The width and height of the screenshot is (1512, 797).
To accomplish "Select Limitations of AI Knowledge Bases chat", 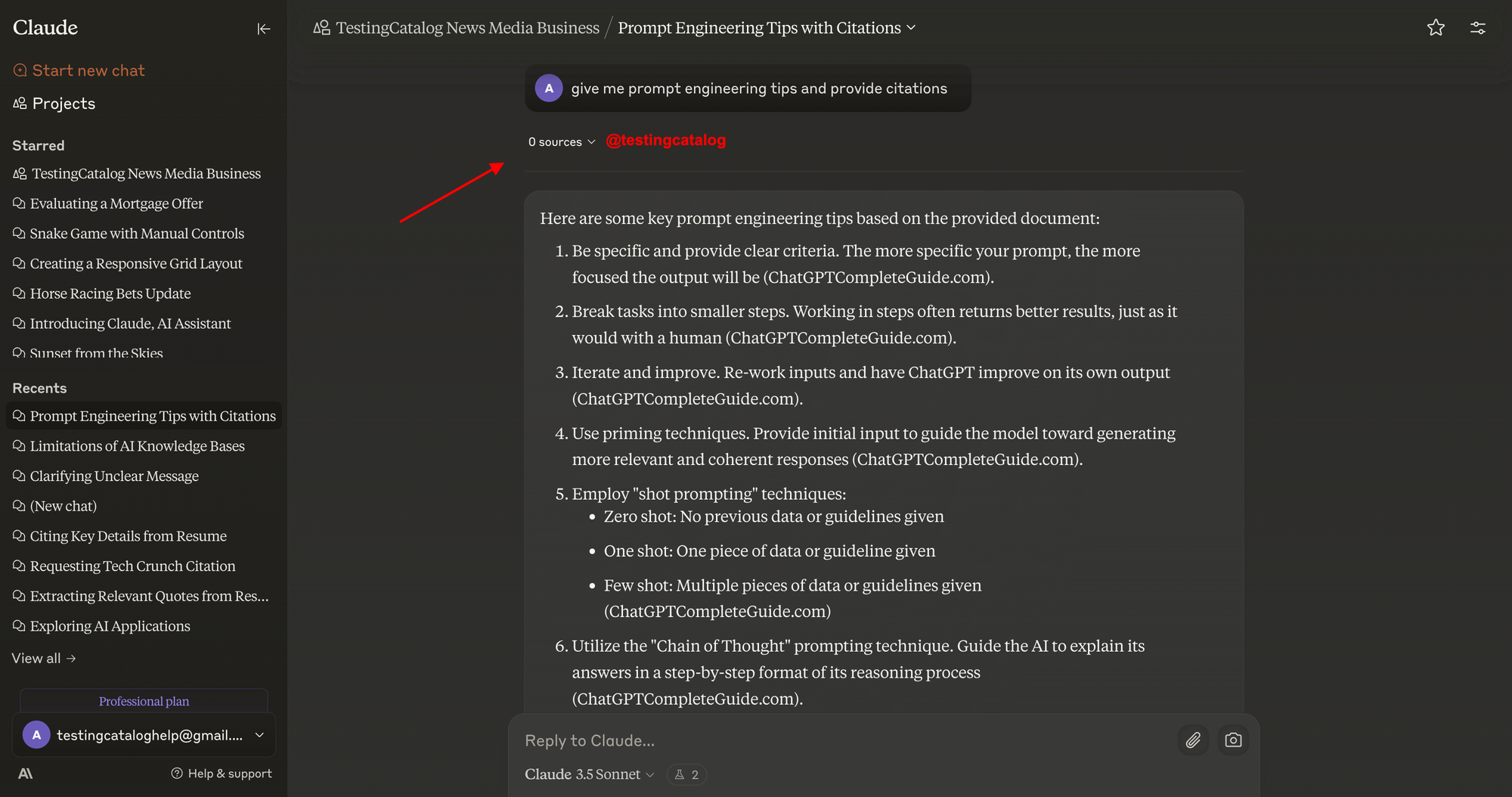I will click(137, 446).
